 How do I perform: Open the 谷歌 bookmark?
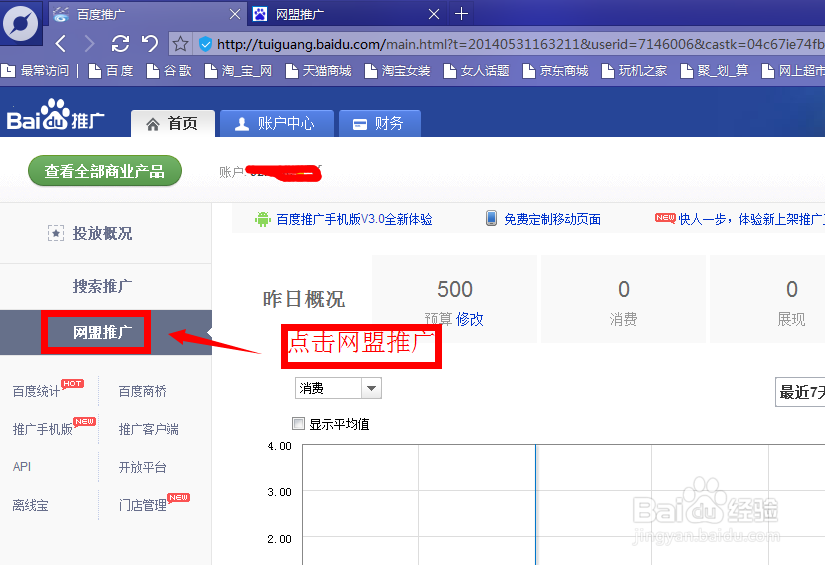(169, 70)
